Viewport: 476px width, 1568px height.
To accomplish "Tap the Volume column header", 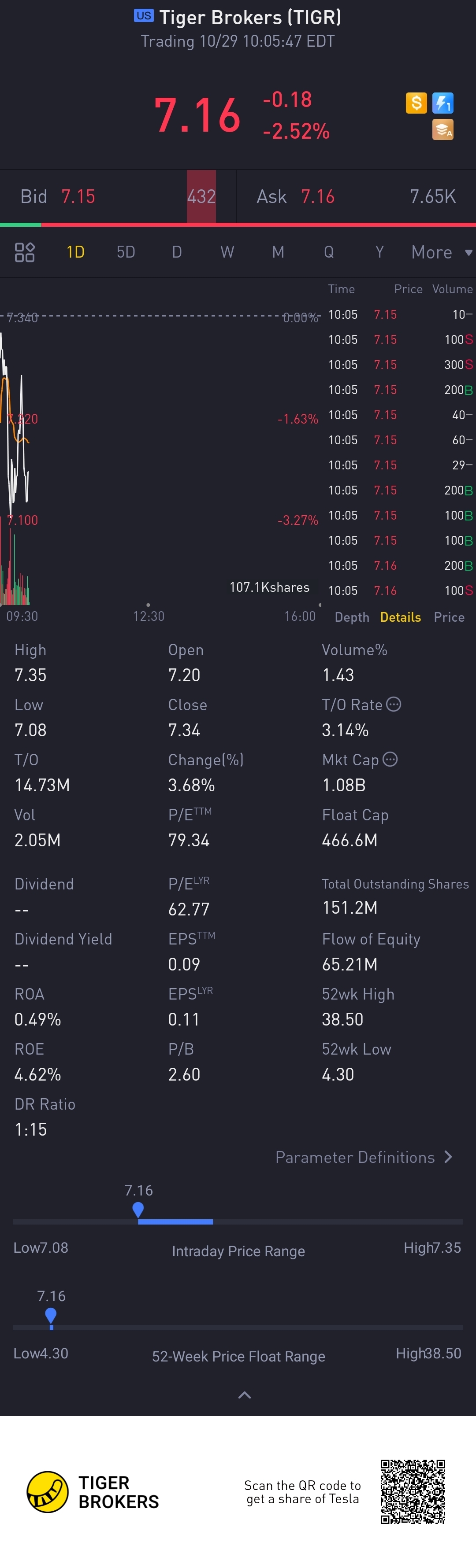I will (452, 289).
